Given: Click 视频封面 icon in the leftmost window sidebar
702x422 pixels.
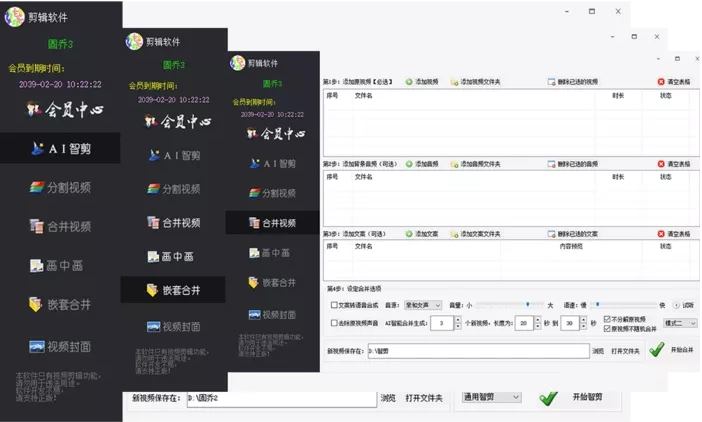Looking at the screenshot, I should [37, 347].
